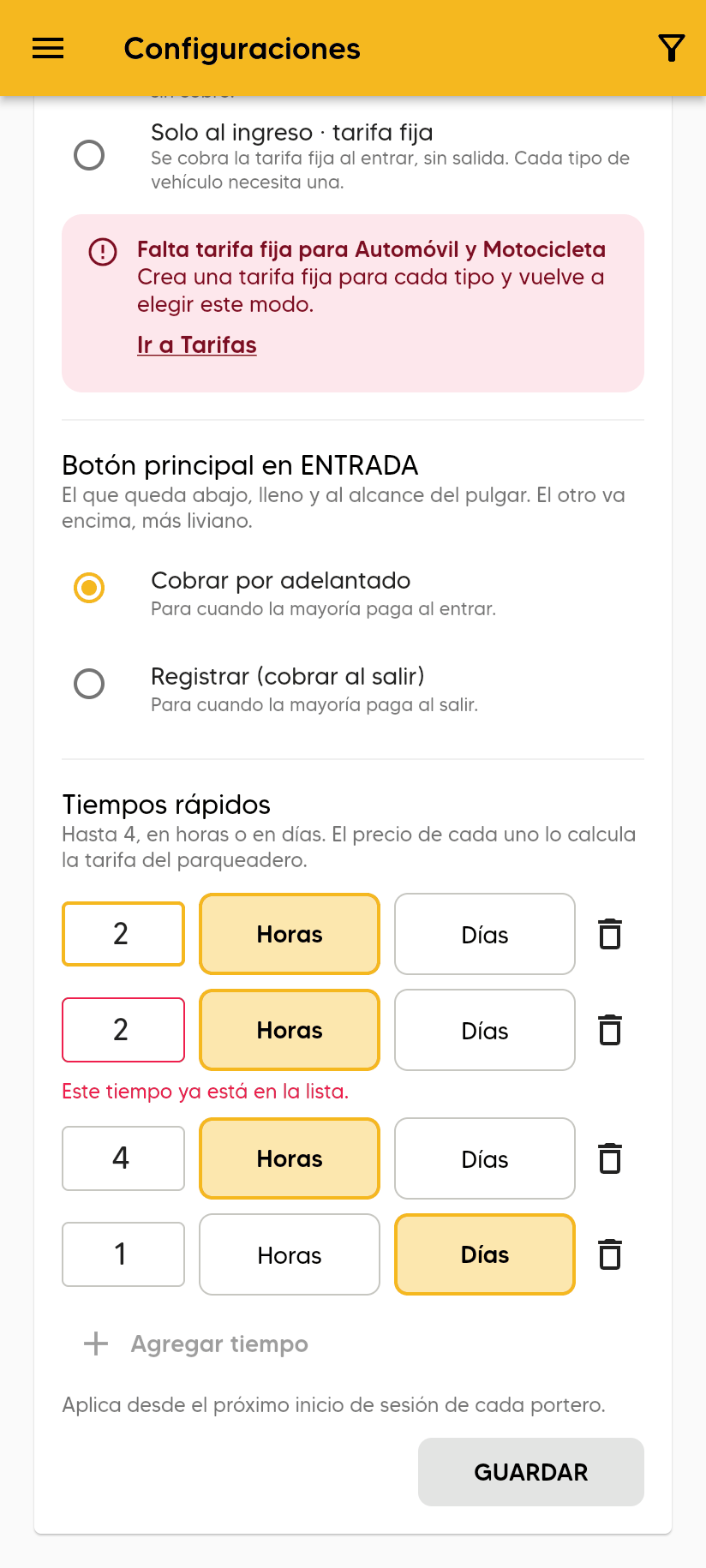The image size is (706, 1568).
Task: Select Solo al ingreso tarifa fija option
Action: coord(89,155)
